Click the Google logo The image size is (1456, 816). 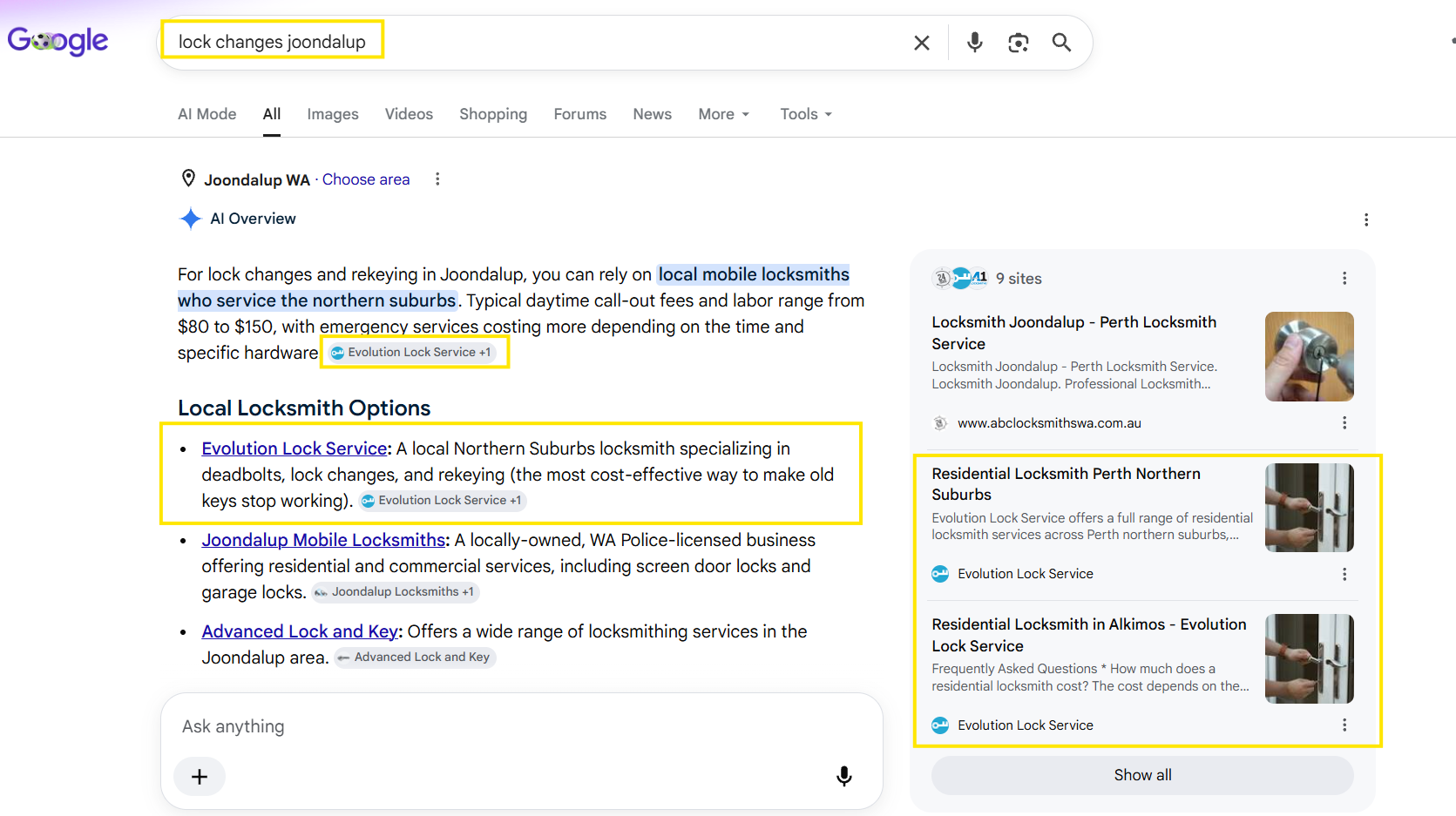[58, 40]
